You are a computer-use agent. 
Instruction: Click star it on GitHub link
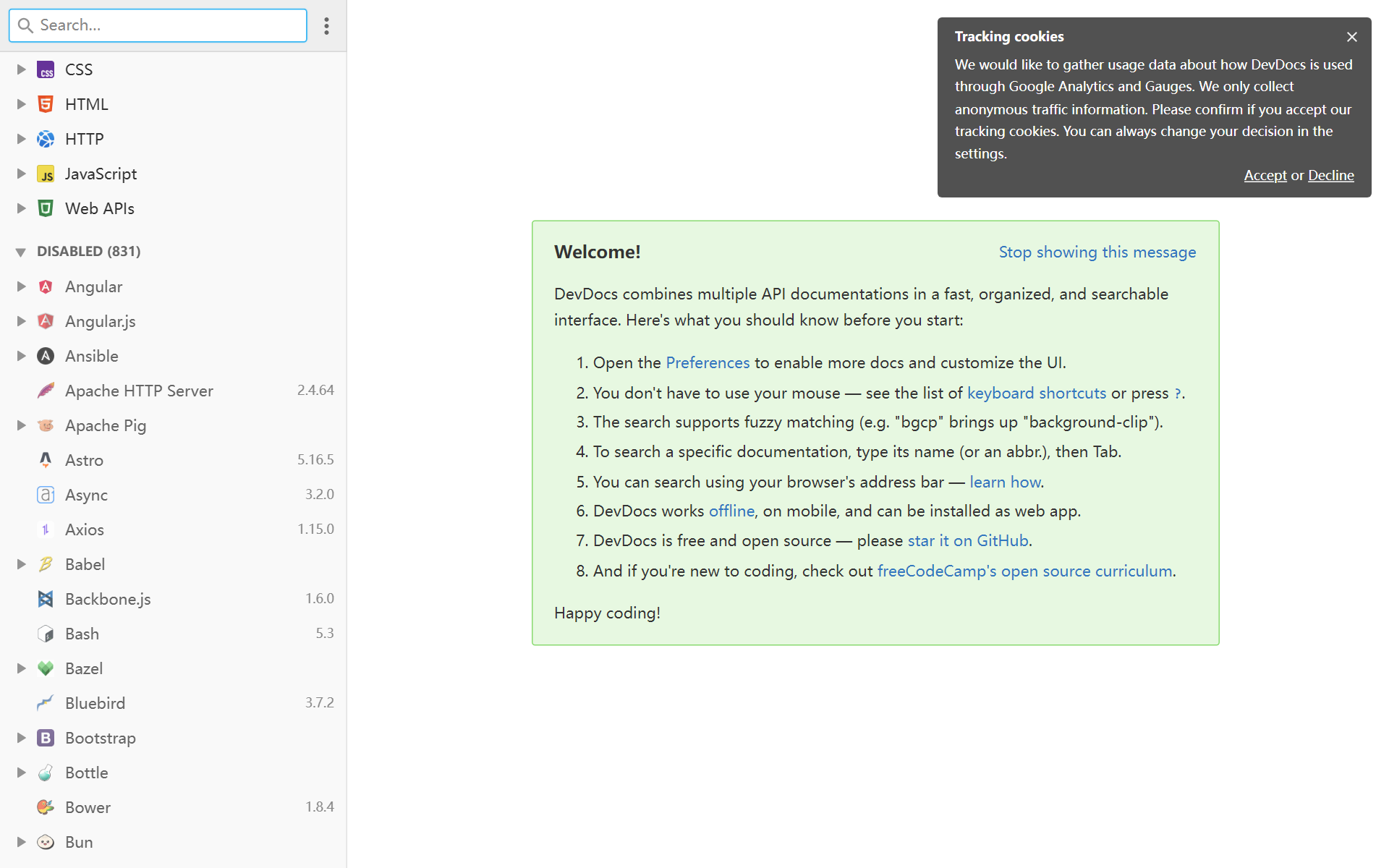pyautogui.click(x=968, y=540)
